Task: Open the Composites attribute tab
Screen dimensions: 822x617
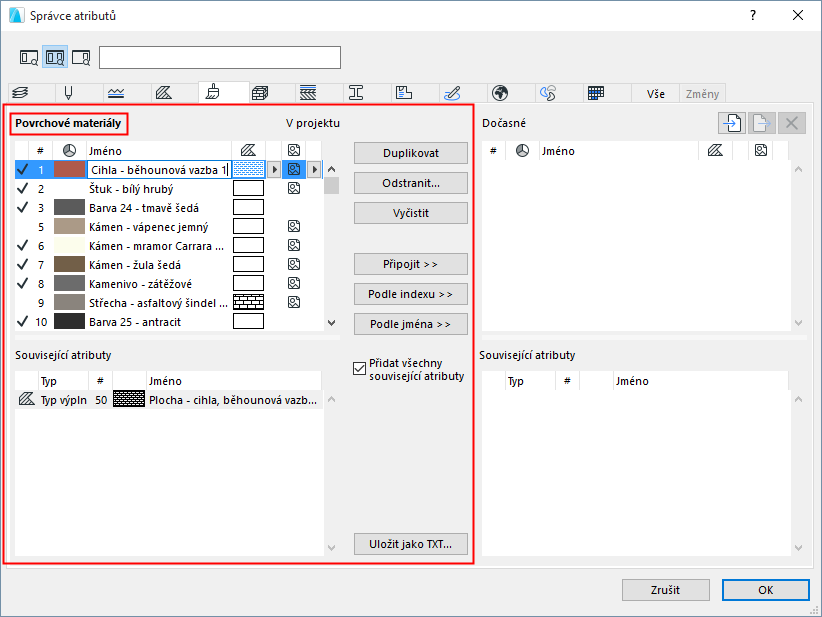Action: click(308, 93)
